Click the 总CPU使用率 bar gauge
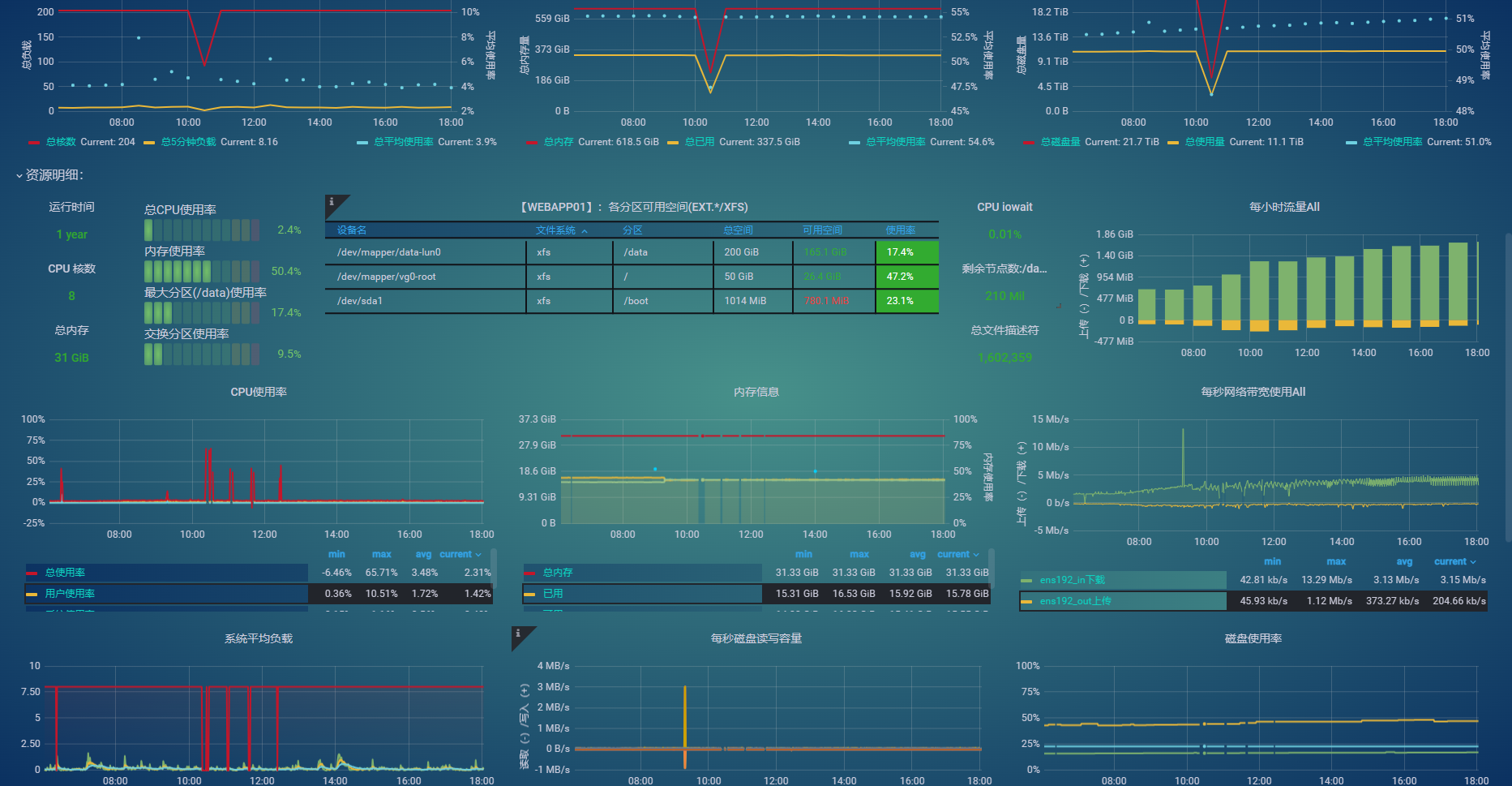Viewport: 1512px width, 786px height. [x=202, y=230]
